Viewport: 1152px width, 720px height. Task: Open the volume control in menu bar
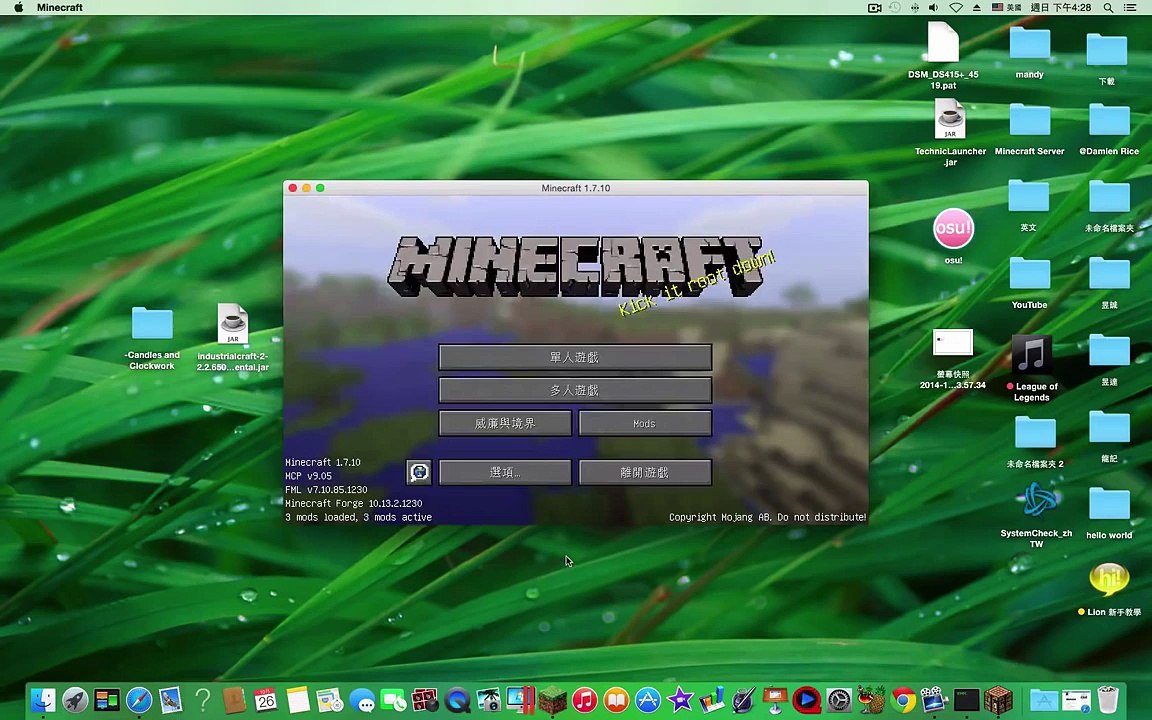pos(933,7)
